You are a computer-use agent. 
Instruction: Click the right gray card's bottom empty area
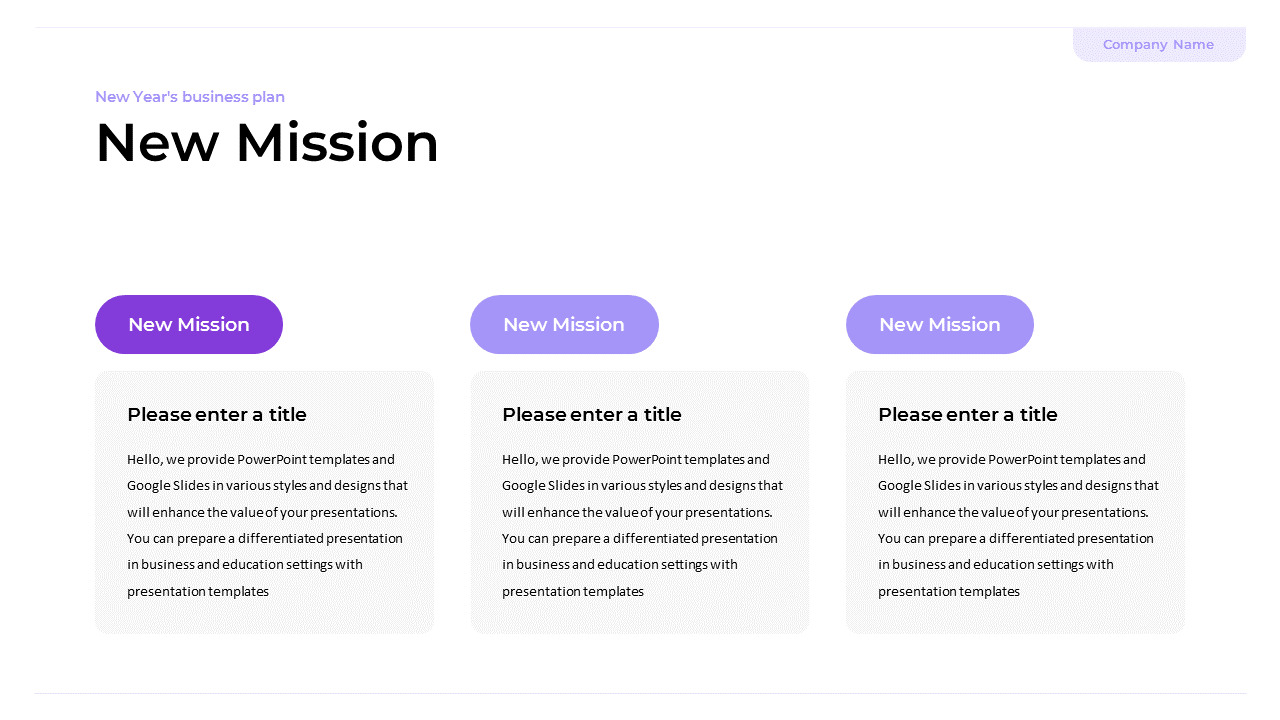[x=1015, y=618]
